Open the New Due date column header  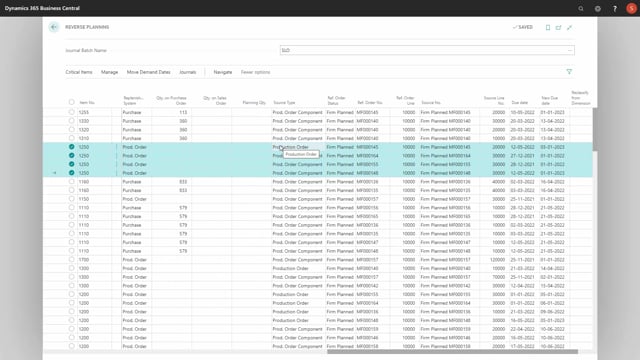(549, 100)
